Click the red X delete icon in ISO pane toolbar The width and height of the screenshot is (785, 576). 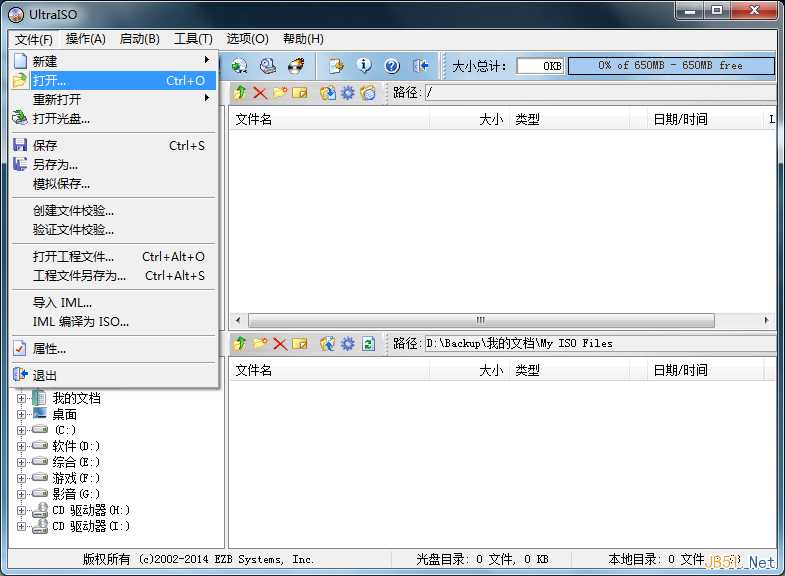point(260,93)
